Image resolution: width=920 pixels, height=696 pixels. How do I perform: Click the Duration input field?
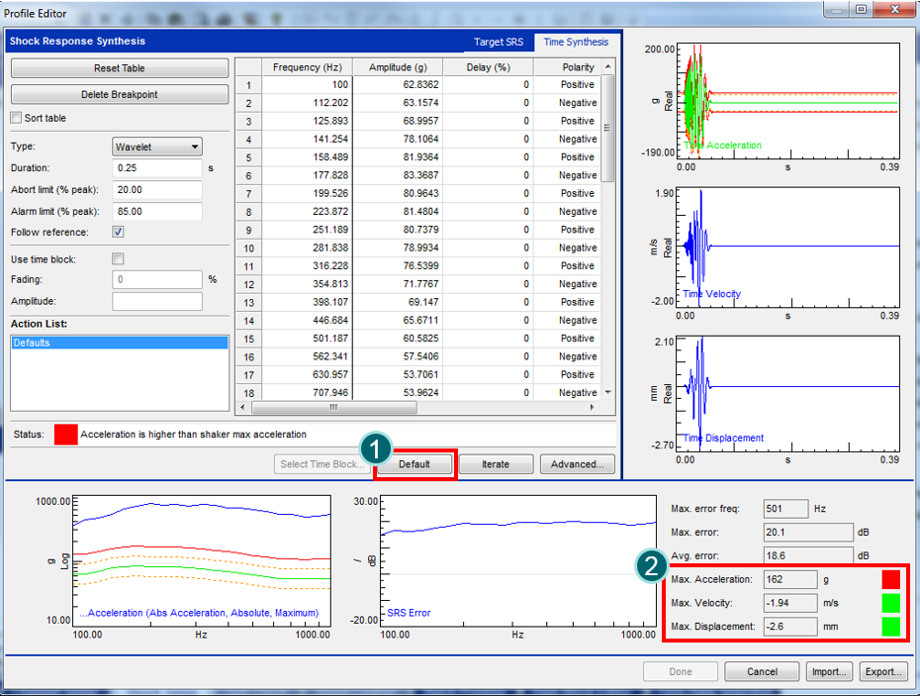coord(157,169)
